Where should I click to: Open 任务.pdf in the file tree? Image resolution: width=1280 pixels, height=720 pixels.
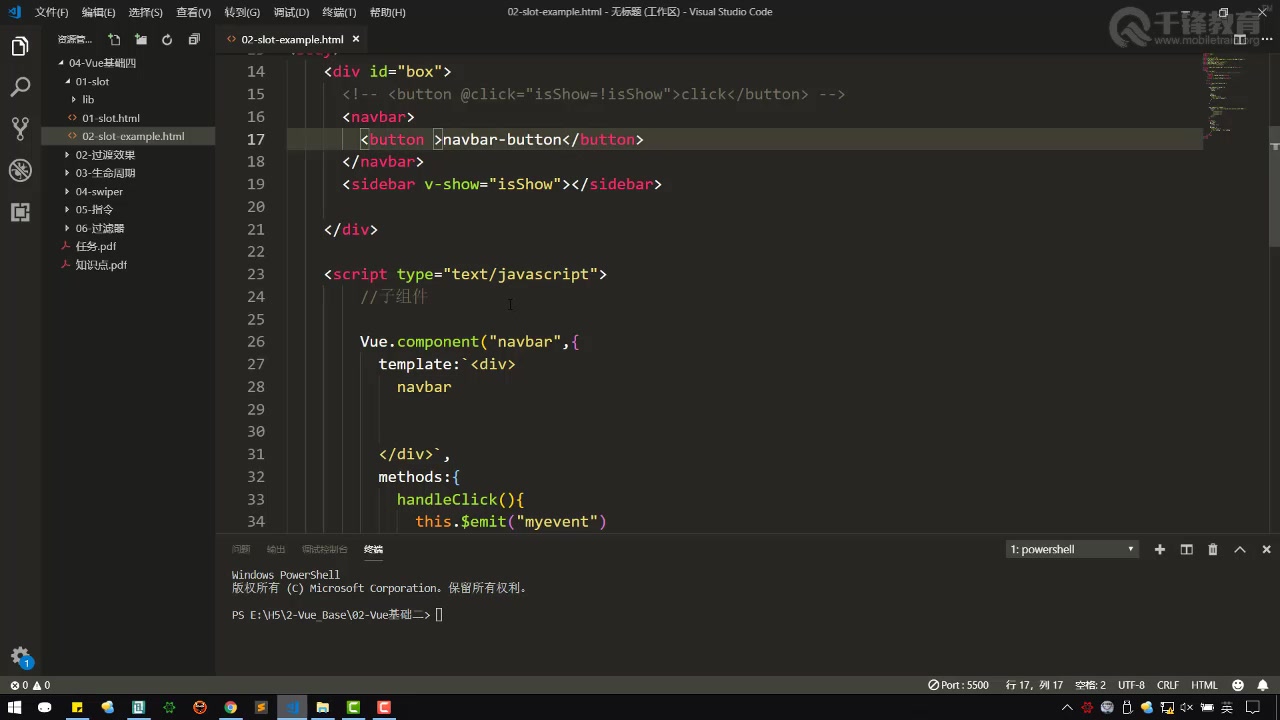(x=128, y=246)
